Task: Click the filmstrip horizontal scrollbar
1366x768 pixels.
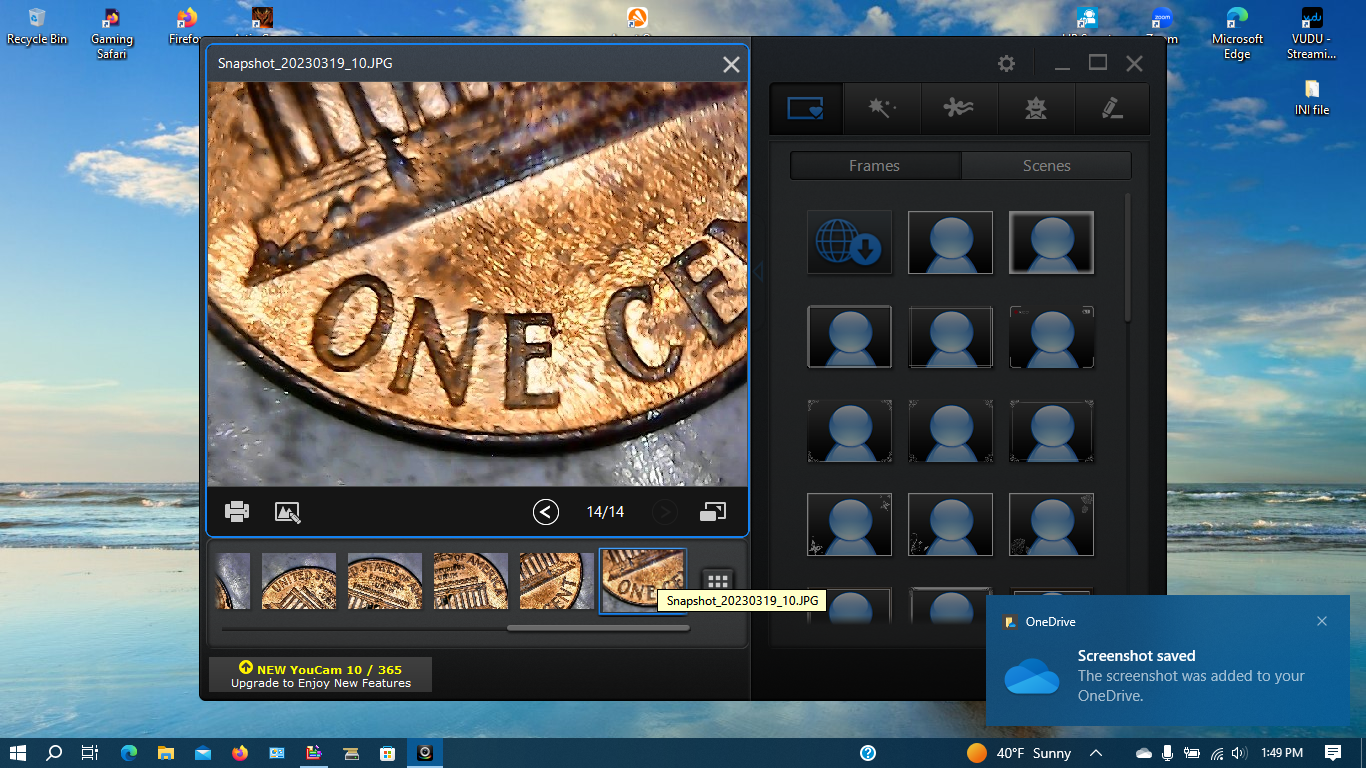Action: [598, 628]
